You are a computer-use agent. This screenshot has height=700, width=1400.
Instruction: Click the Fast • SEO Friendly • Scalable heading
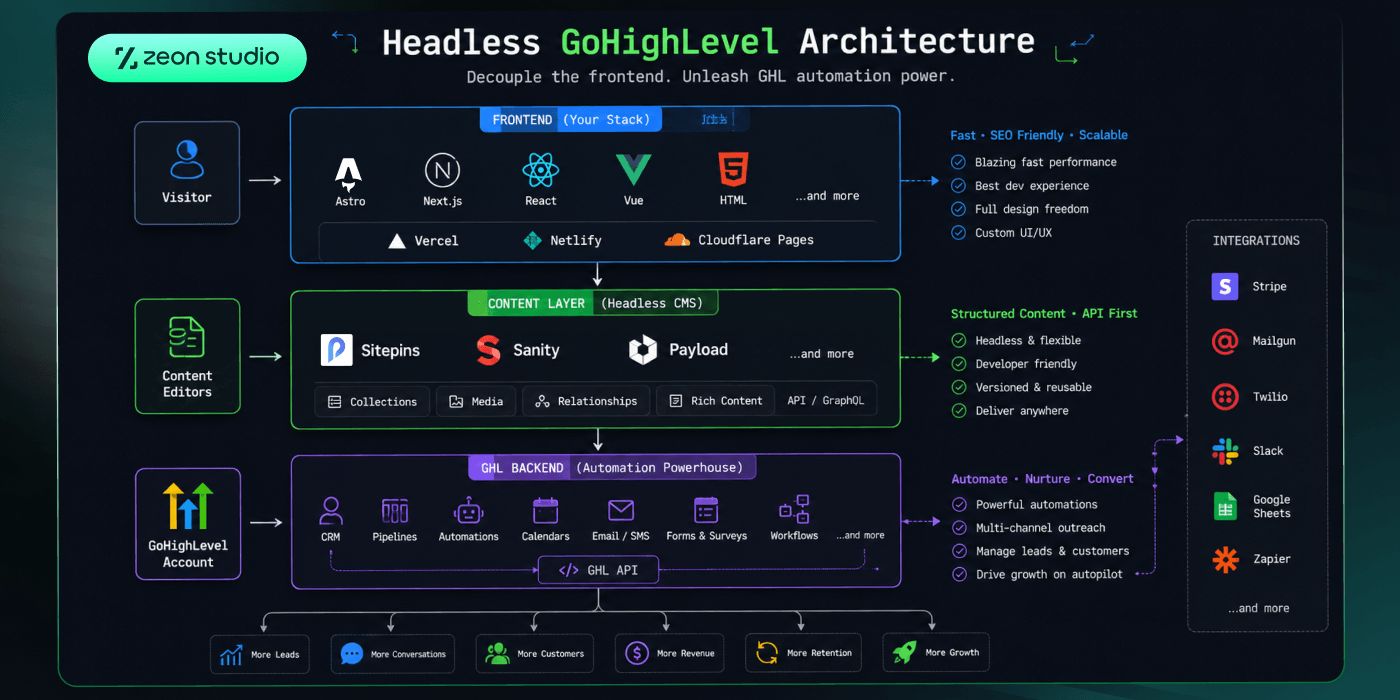click(1039, 135)
